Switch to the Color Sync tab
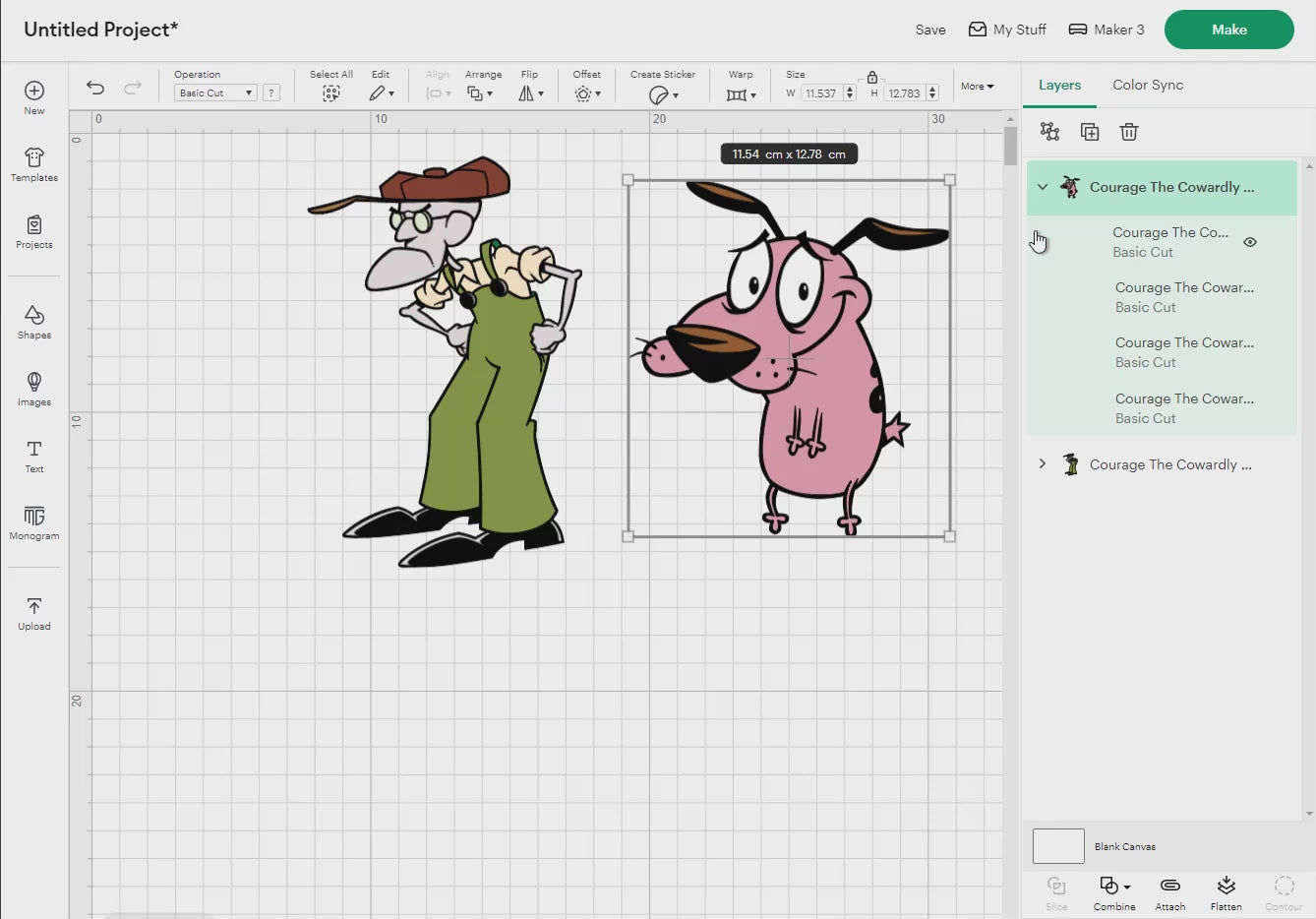 (1148, 85)
